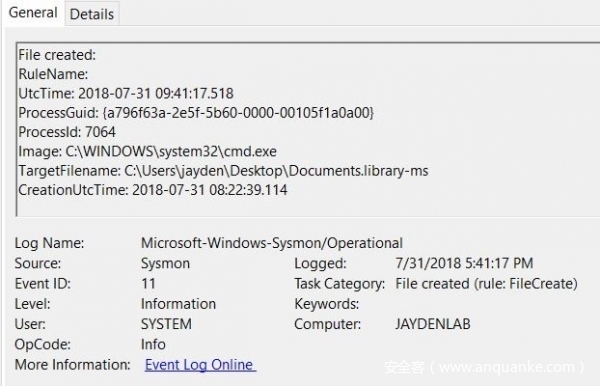
Task: Select the General tab
Action: 33,13
